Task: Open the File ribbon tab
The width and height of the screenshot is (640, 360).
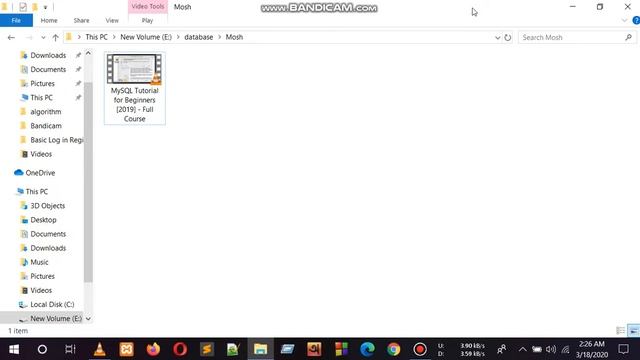Action: click(16, 20)
